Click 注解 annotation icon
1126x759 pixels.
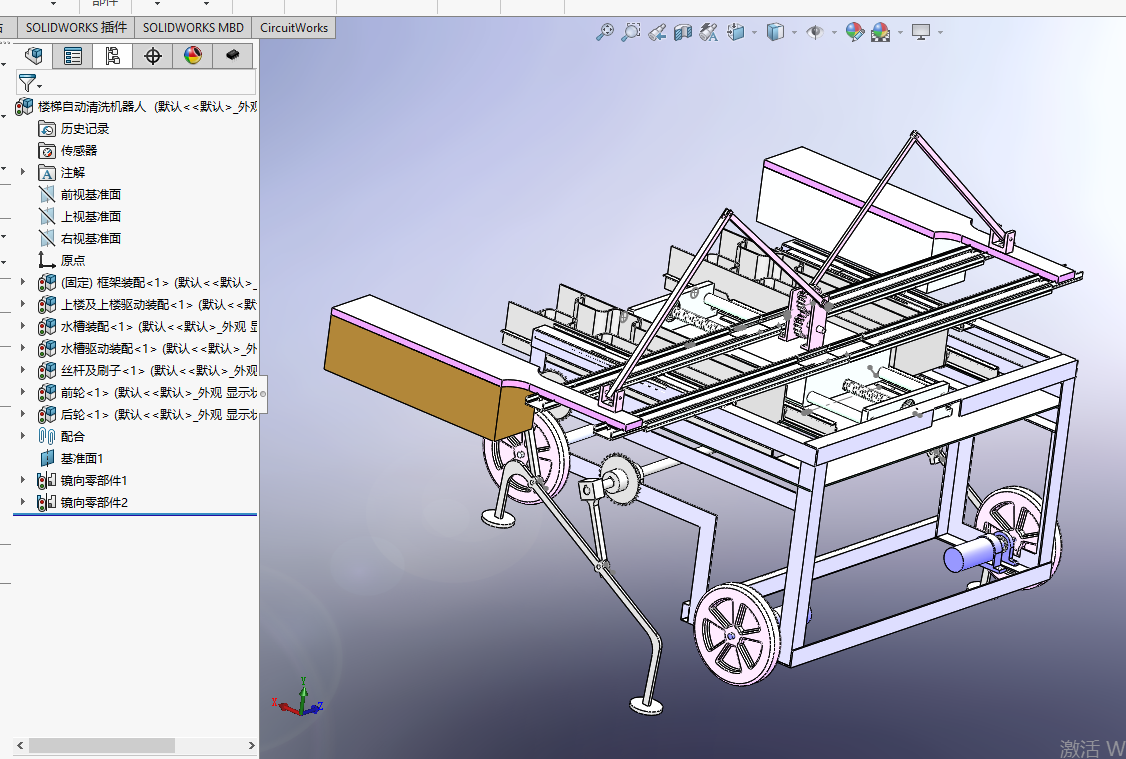pos(47,173)
